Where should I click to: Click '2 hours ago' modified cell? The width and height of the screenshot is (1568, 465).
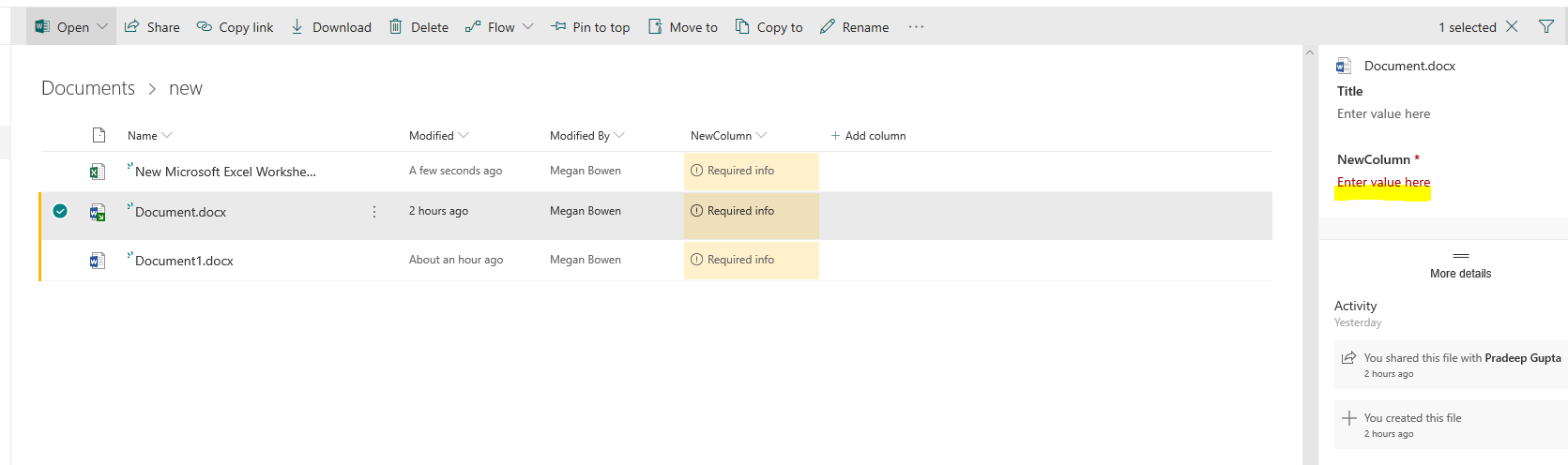click(x=438, y=211)
